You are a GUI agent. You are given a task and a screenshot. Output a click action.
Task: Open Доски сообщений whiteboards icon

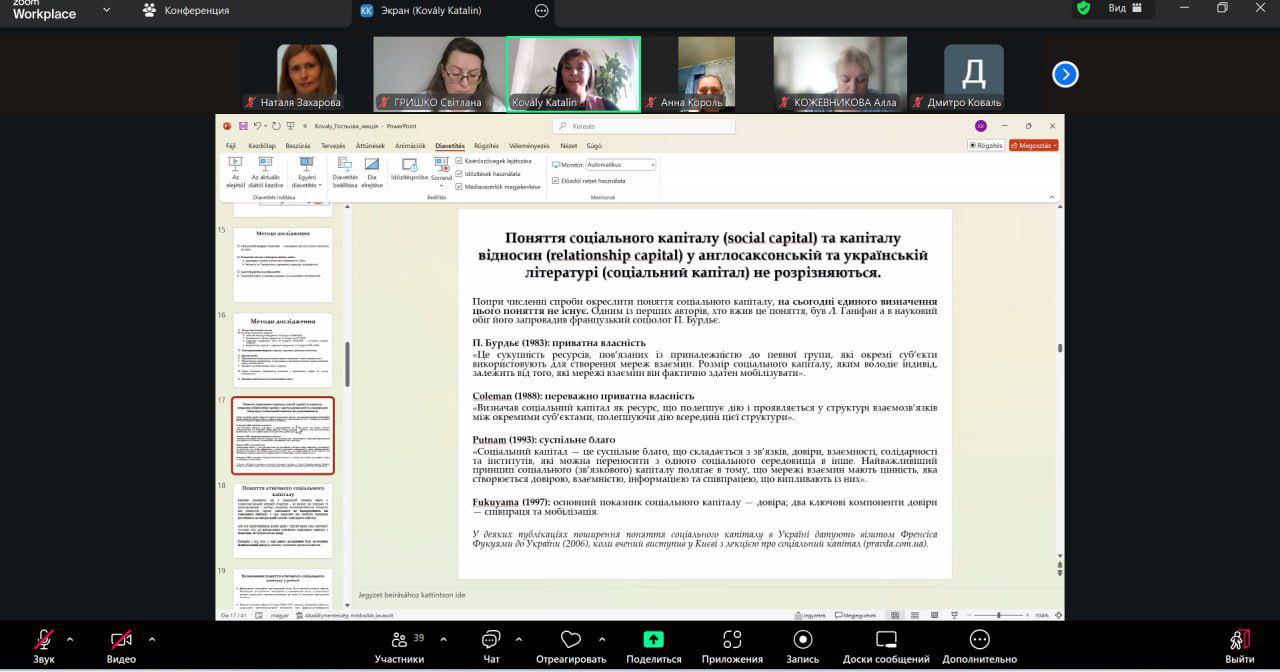886,640
